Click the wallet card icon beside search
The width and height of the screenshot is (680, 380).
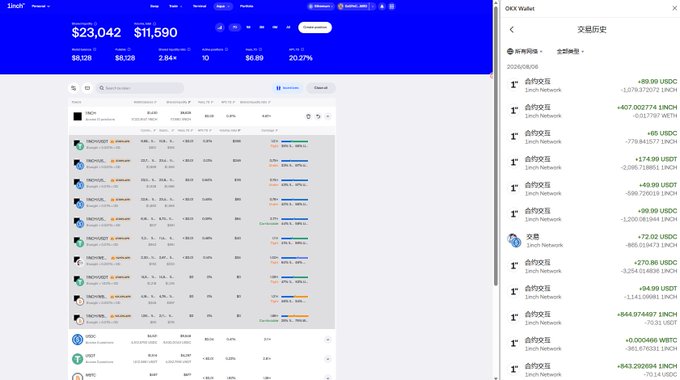(87, 88)
